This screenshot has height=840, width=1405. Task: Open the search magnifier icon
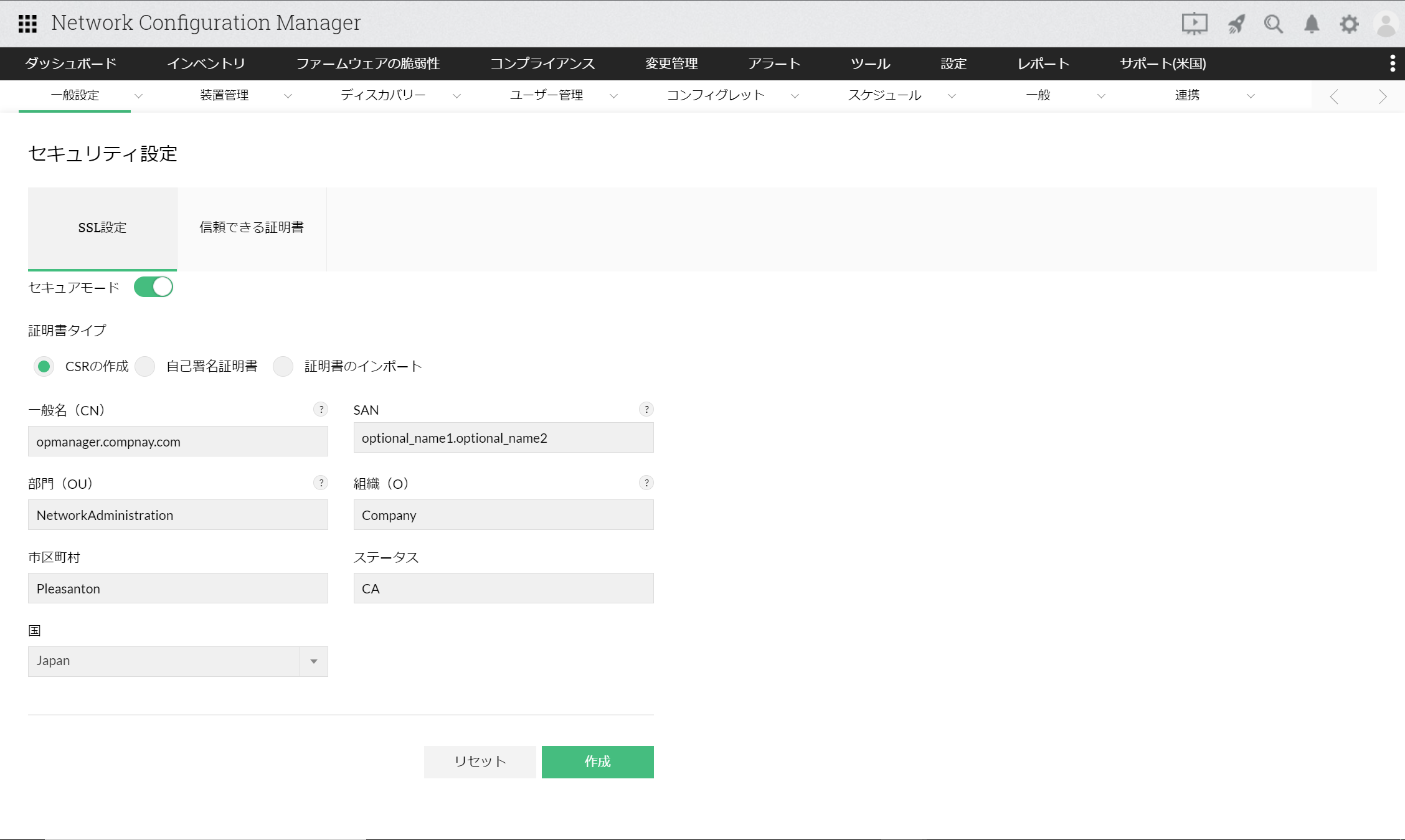[x=1273, y=24]
